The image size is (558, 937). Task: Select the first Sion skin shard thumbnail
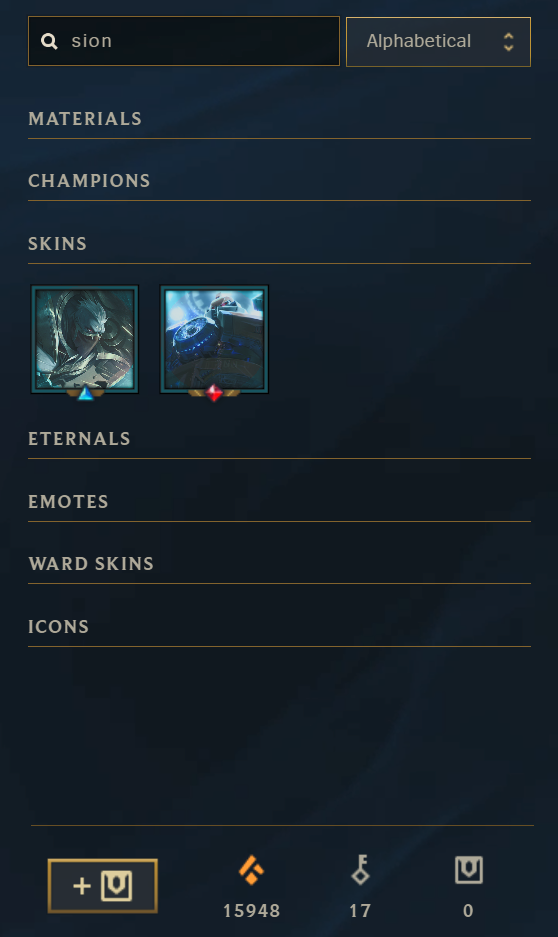(85, 339)
